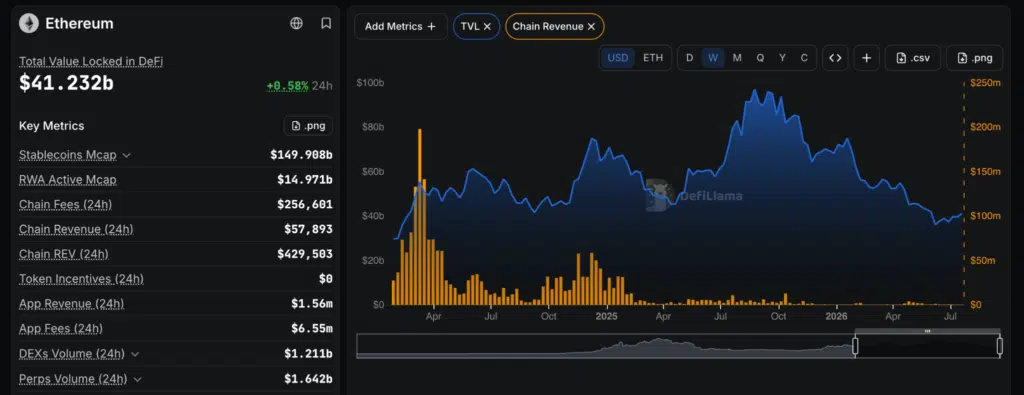Click the right handle of the range slider
Viewport: 1024px width, 395px height.
tap(999, 346)
